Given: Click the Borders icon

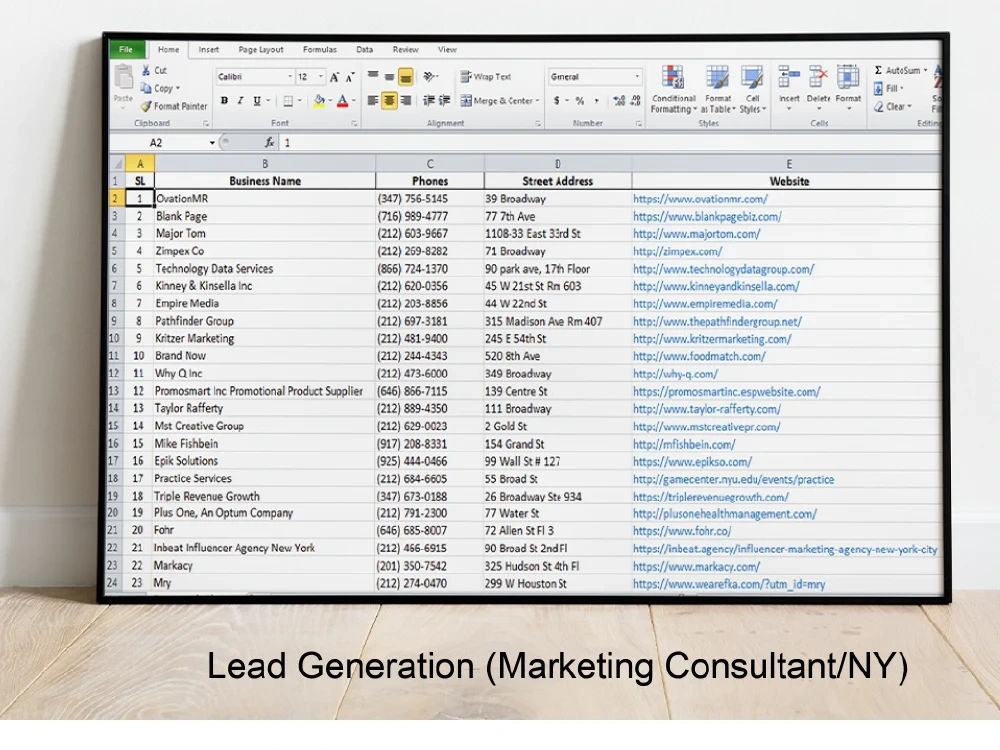Looking at the screenshot, I should (288, 101).
